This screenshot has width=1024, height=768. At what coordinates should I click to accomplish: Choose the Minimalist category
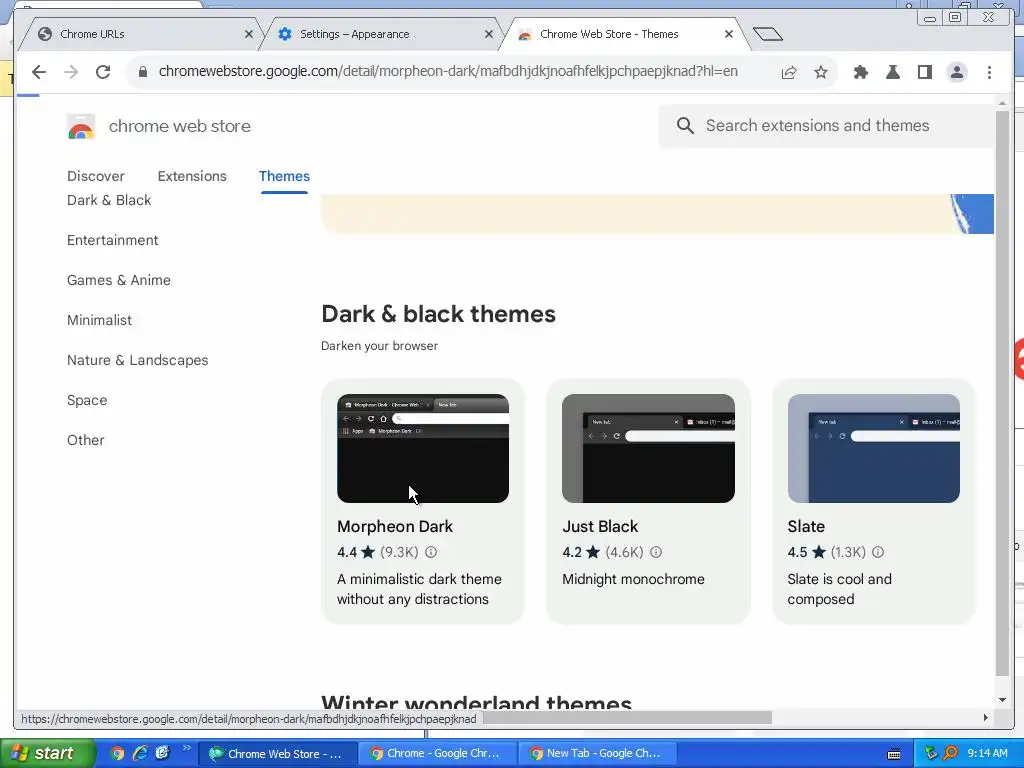pos(99,320)
